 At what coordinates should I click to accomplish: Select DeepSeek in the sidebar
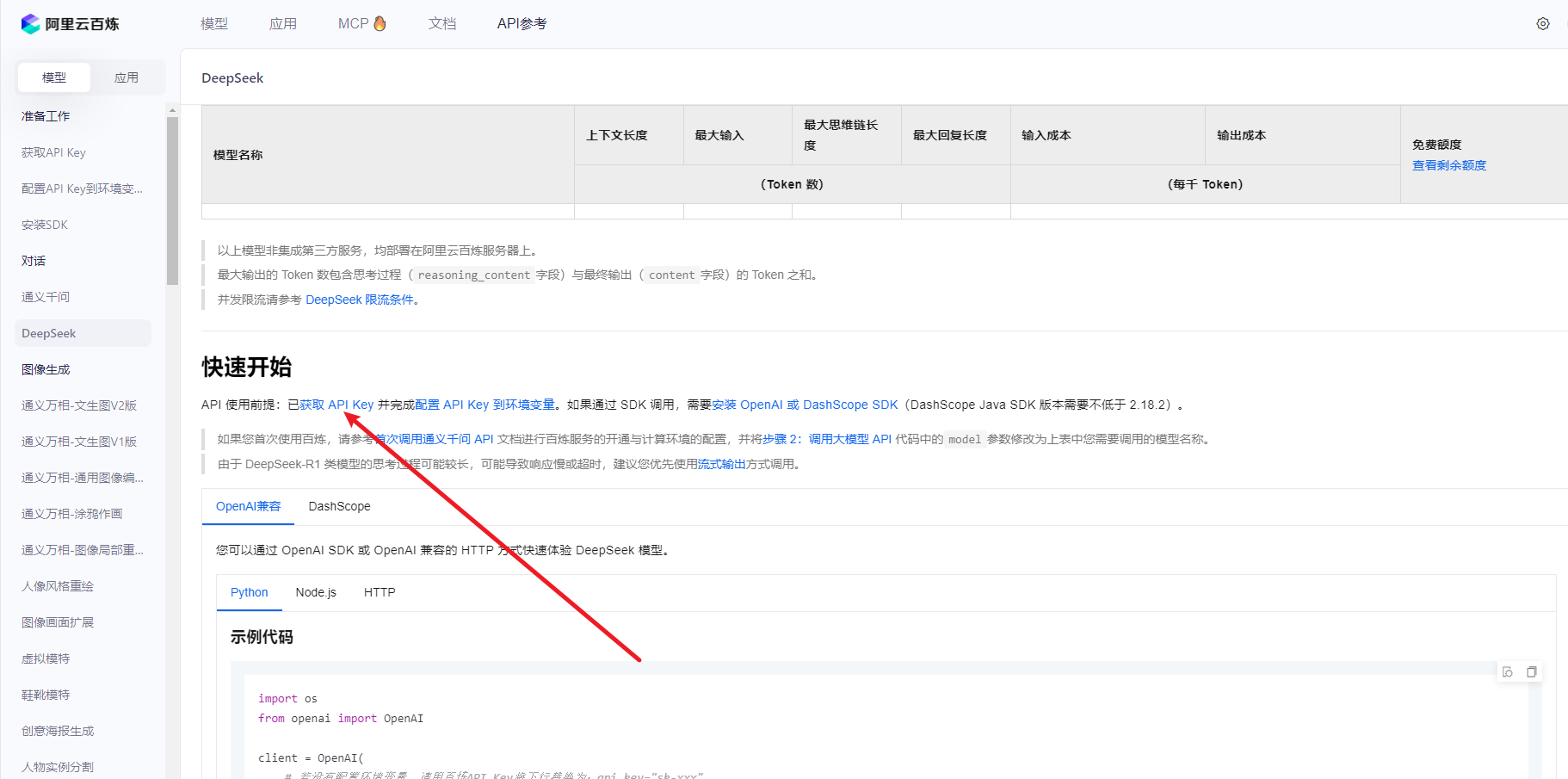coord(83,333)
